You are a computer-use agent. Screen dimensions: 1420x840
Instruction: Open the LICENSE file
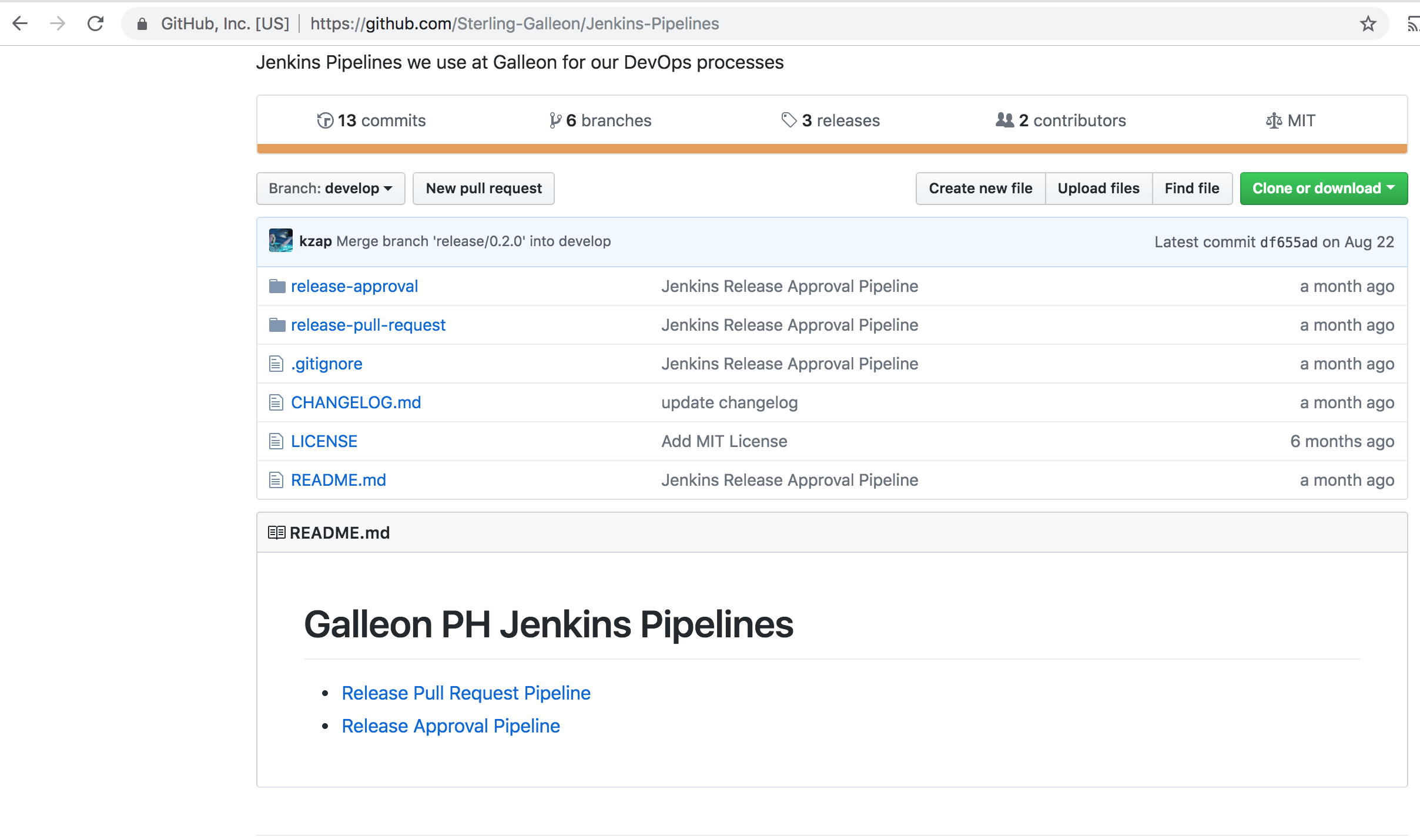(324, 441)
